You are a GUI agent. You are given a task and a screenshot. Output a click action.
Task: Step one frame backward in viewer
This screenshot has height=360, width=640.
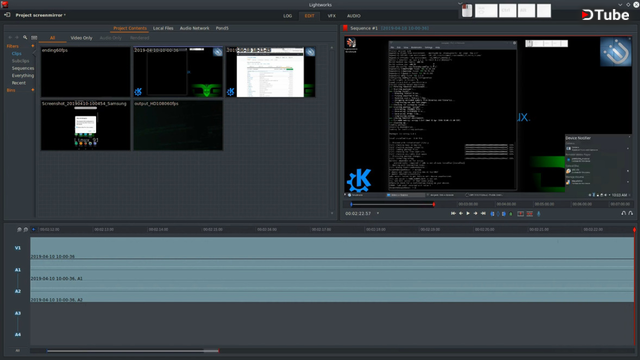click(x=461, y=213)
